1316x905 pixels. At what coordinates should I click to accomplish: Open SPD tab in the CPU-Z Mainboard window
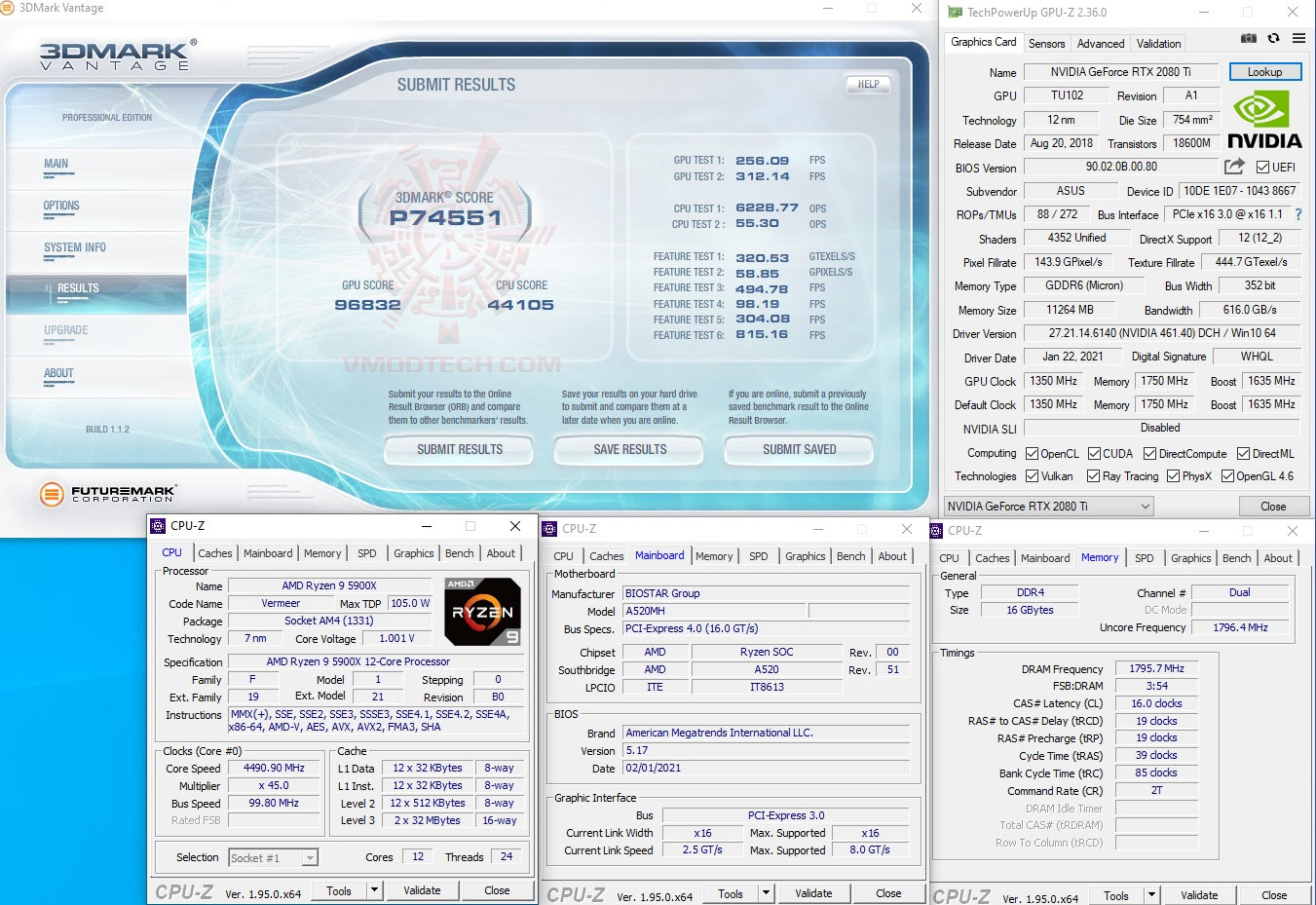click(759, 556)
